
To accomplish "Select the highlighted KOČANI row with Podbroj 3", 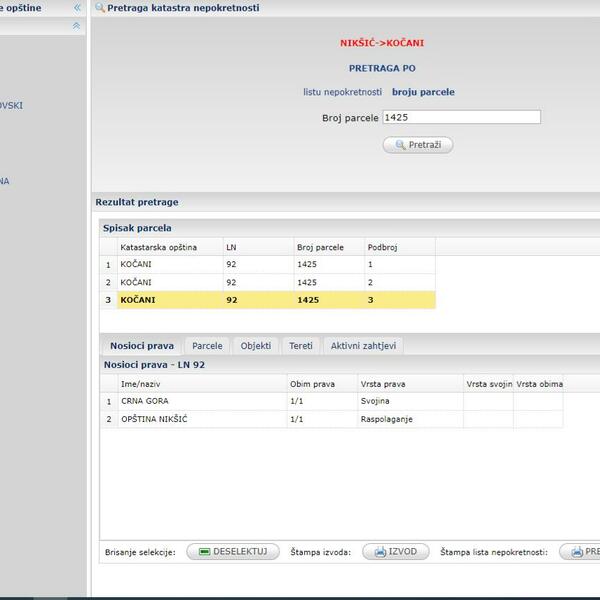I will click(270, 300).
